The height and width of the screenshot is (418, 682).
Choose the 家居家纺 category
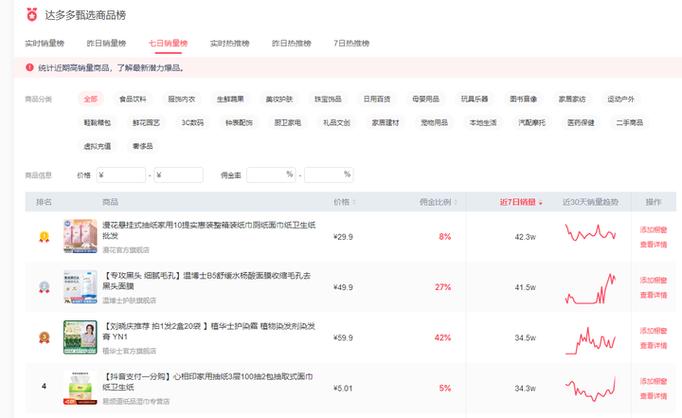click(572, 99)
